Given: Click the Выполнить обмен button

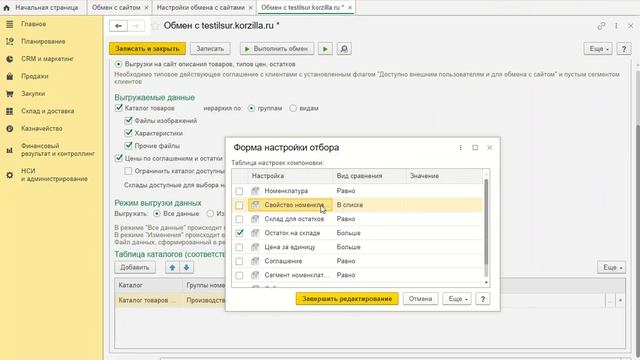Looking at the screenshot, I should click(277, 49).
